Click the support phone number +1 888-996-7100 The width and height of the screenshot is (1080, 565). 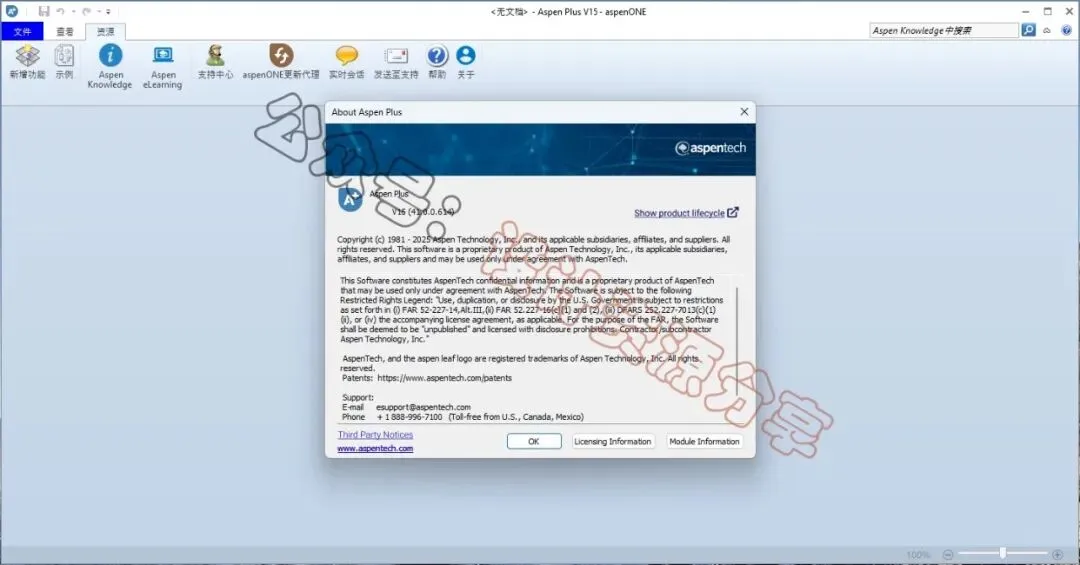409,417
